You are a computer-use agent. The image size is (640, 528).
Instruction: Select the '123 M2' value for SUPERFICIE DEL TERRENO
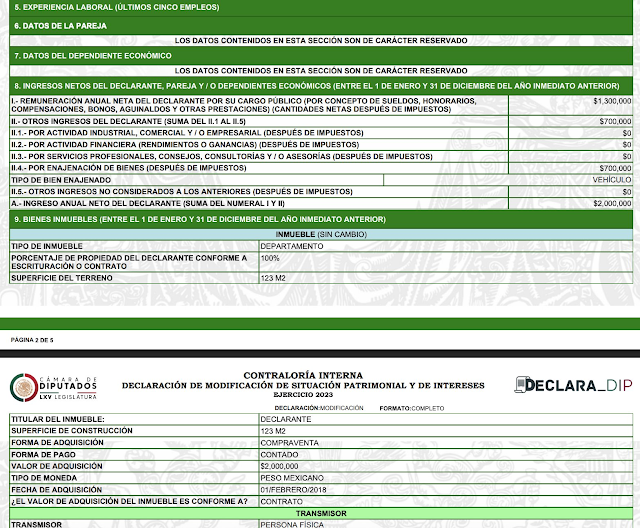click(x=273, y=278)
